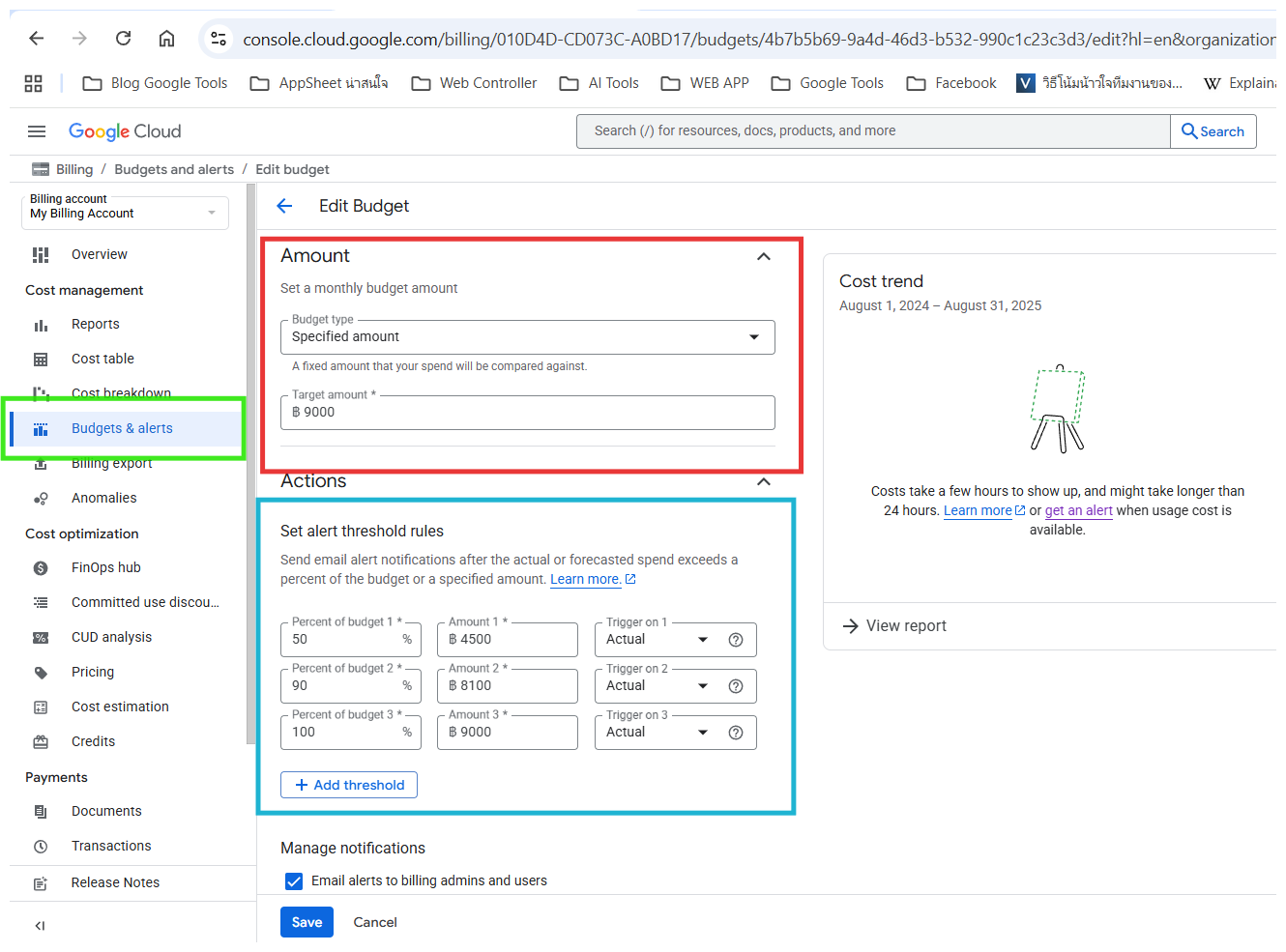The height and width of the screenshot is (952, 1286).
Task: Click the Anomalies icon
Action: [41, 499]
